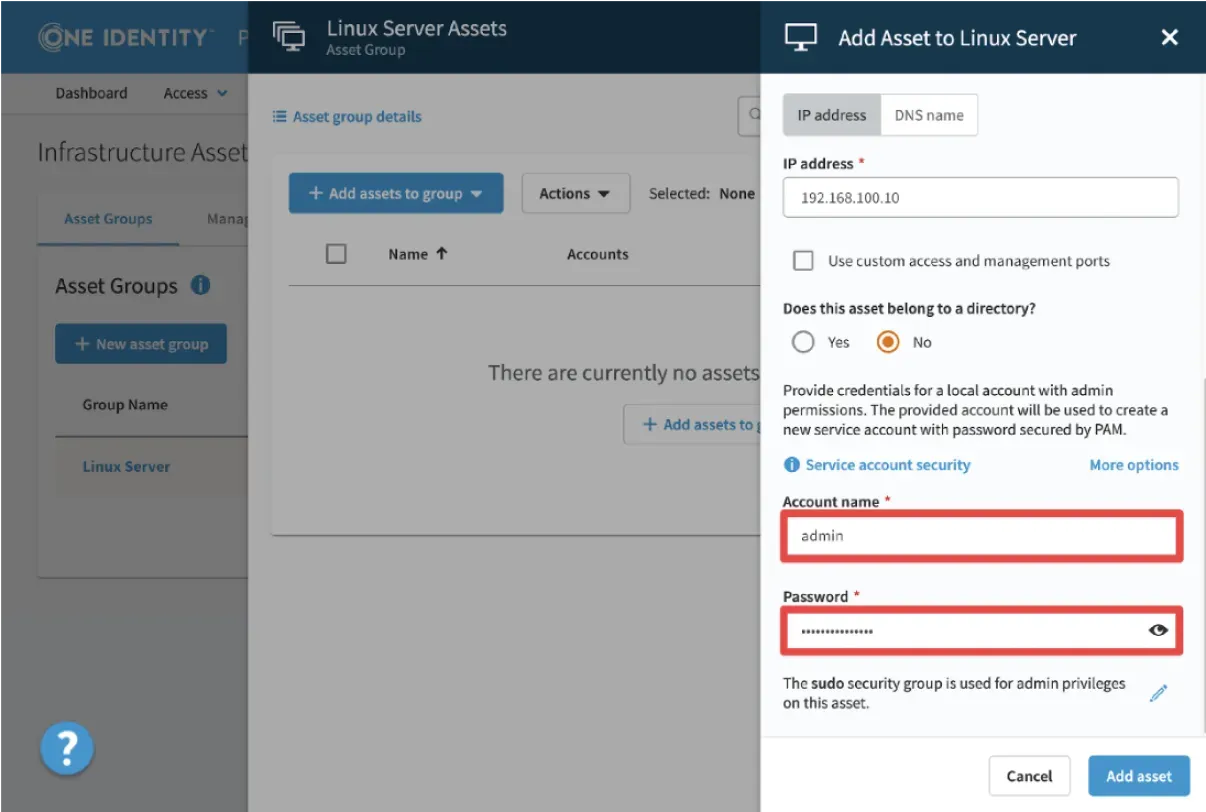Click the Service account security info icon
The width and height of the screenshot is (1206, 812).
click(791, 465)
